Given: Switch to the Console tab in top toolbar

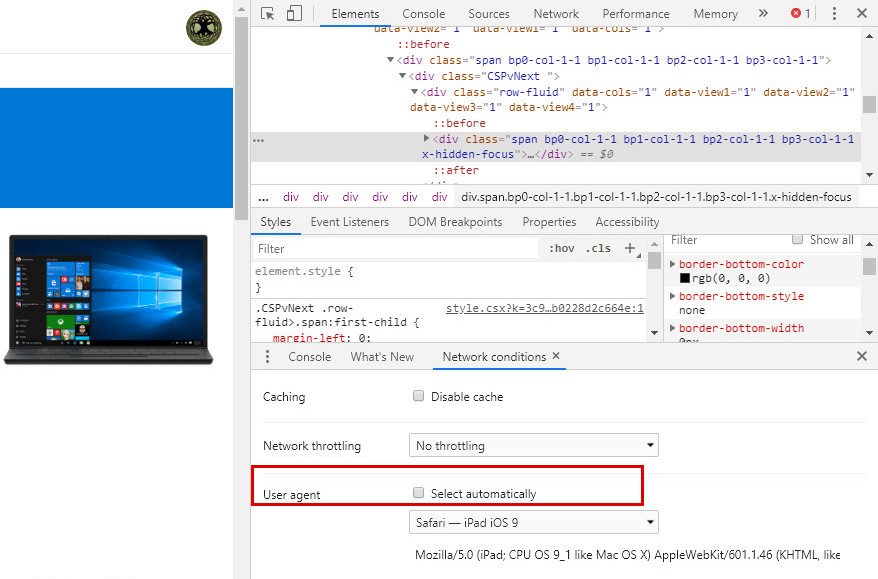Looking at the screenshot, I should (423, 13).
